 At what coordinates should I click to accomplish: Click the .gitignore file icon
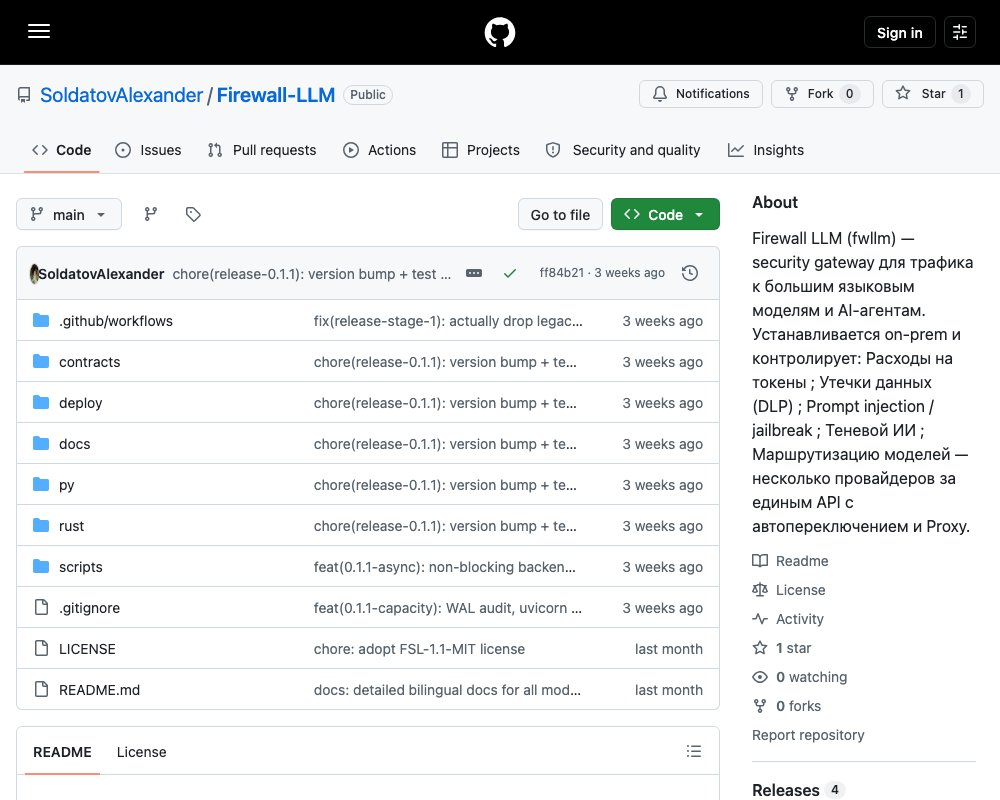(41, 607)
